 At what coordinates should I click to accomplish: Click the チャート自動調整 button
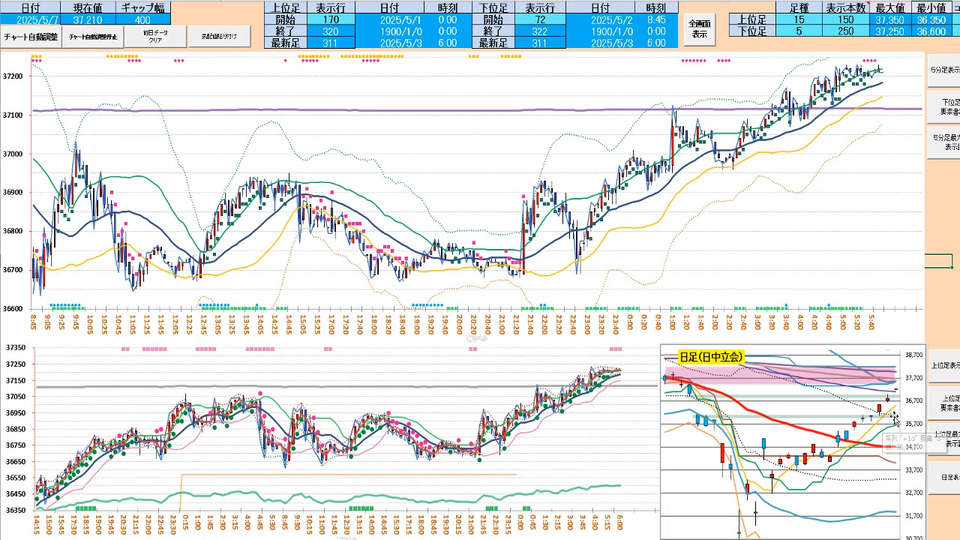point(31,37)
